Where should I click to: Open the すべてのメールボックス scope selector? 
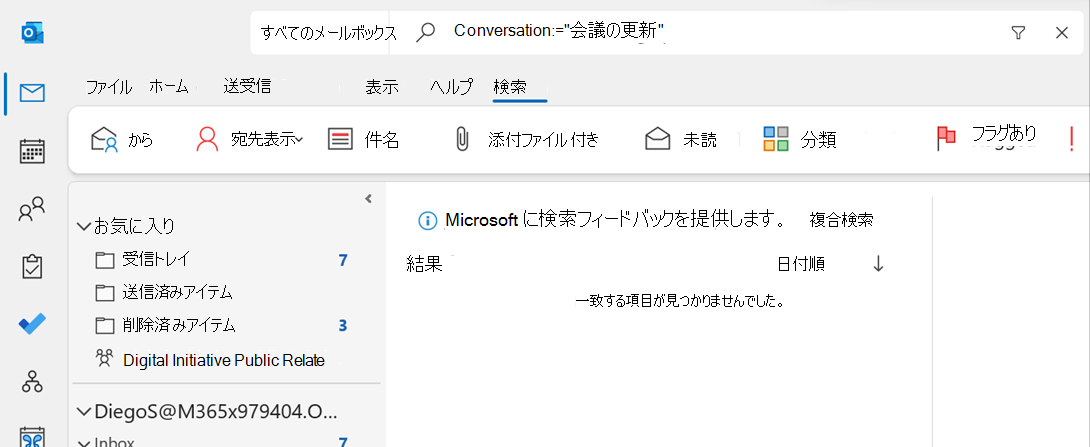[x=328, y=33]
